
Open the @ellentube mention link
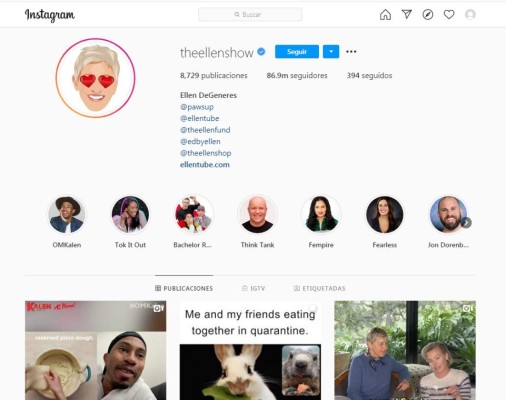tap(199, 118)
